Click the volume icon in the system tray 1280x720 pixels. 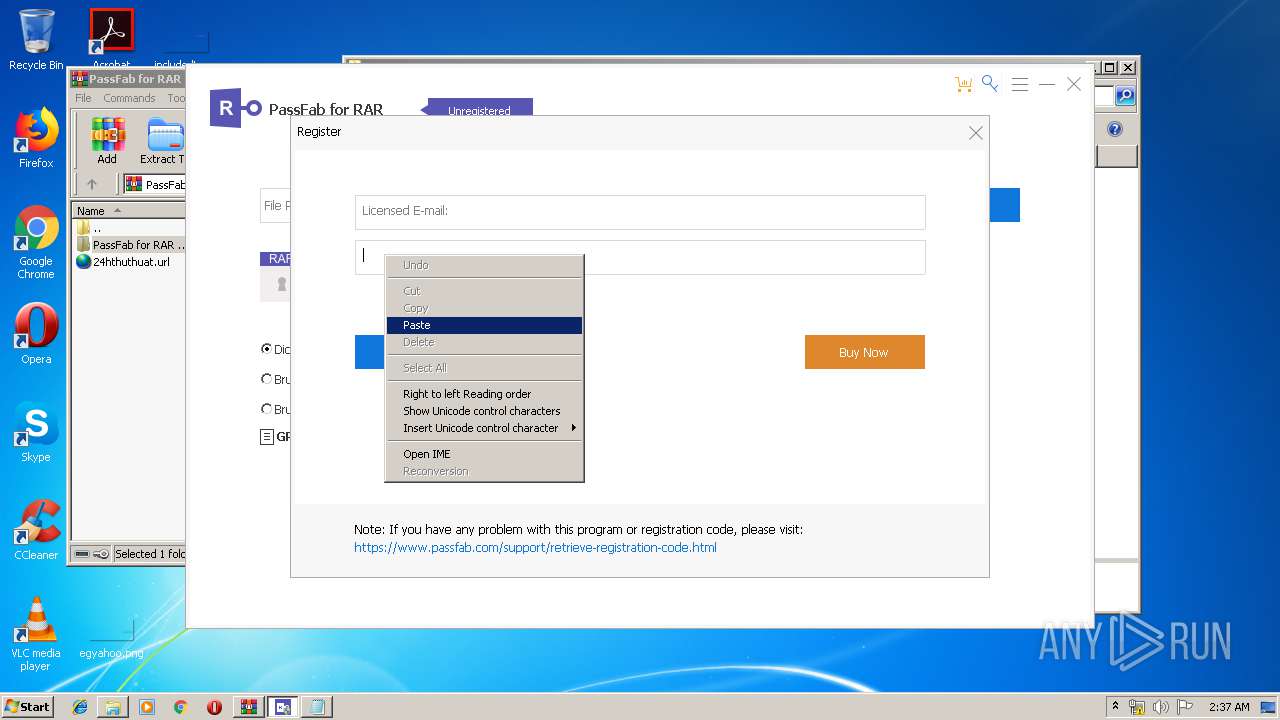[1160, 707]
